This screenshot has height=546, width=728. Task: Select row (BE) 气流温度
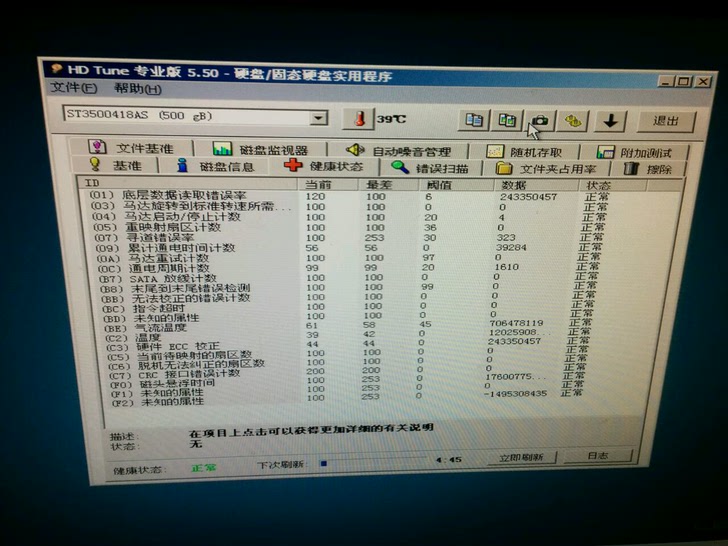348,326
